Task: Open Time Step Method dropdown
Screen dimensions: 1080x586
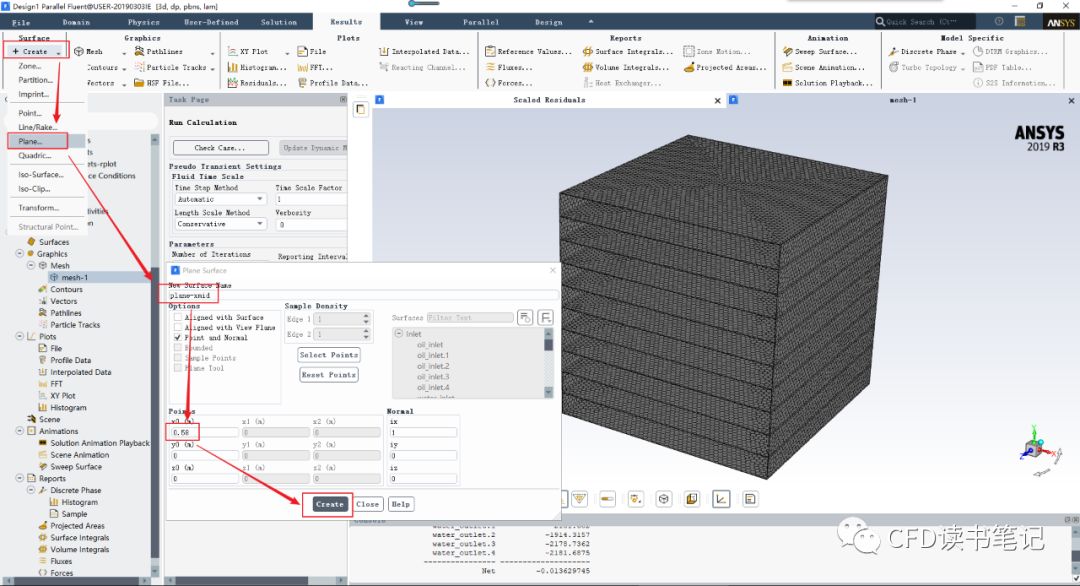Action: click(x=219, y=199)
